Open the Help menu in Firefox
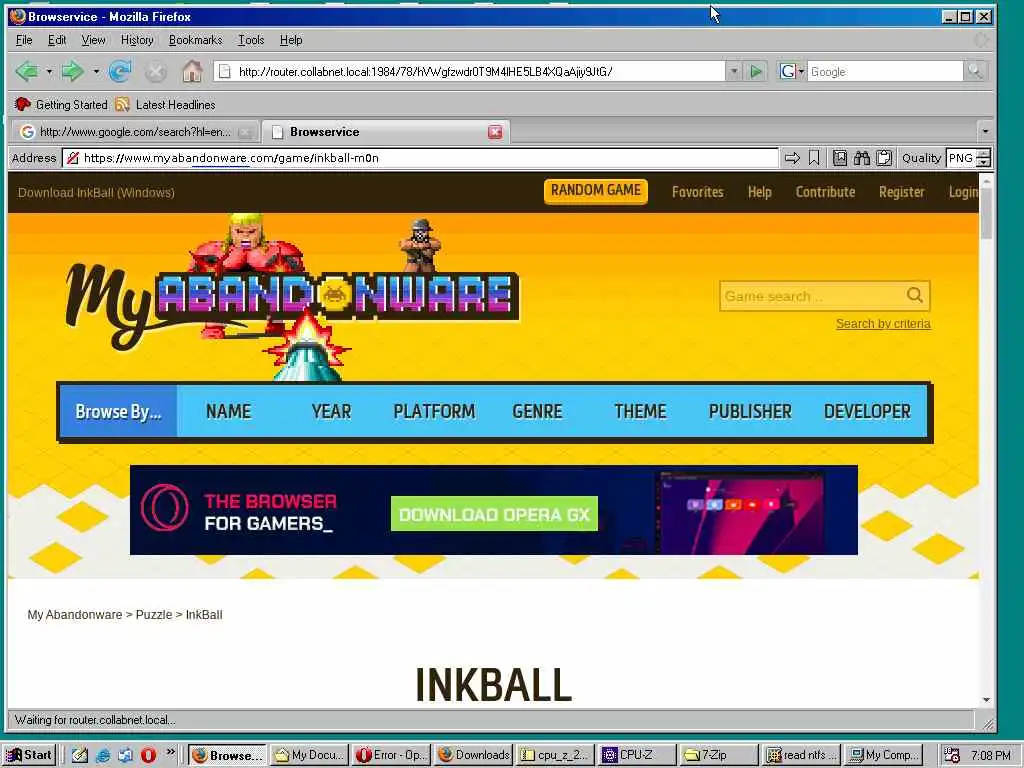Viewport: 1024px width, 768px height. tap(291, 40)
